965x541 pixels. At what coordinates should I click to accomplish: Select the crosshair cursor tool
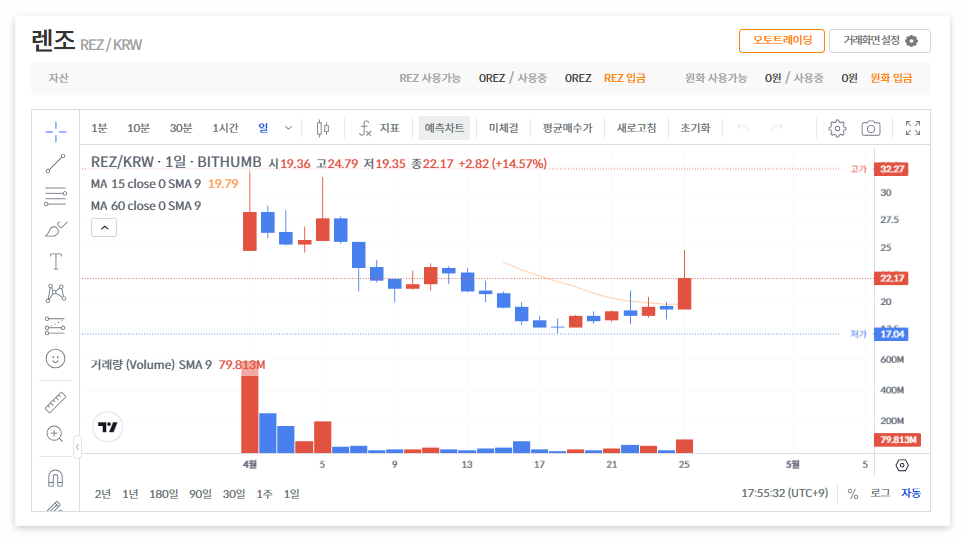click(55, 131)
